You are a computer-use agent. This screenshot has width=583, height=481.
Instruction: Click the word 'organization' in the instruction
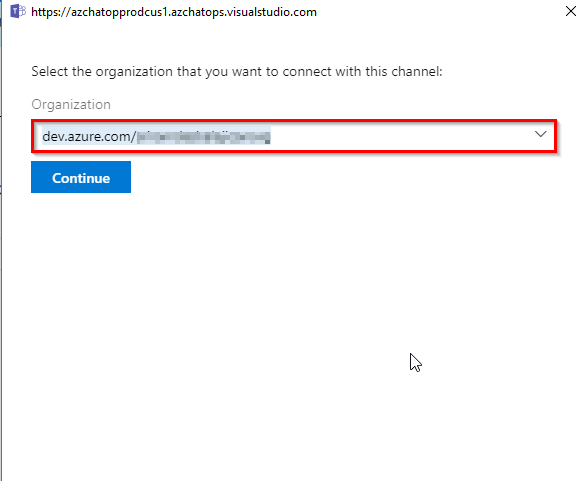pyautogui.click(x=134, y=72)
